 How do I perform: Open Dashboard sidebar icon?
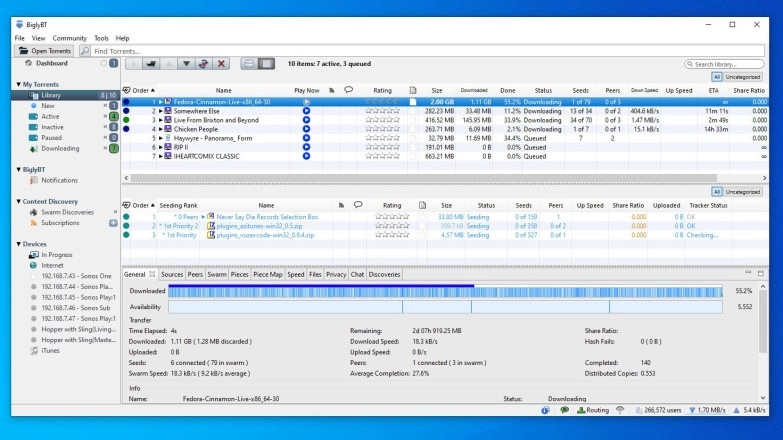(x=29, y=63)
